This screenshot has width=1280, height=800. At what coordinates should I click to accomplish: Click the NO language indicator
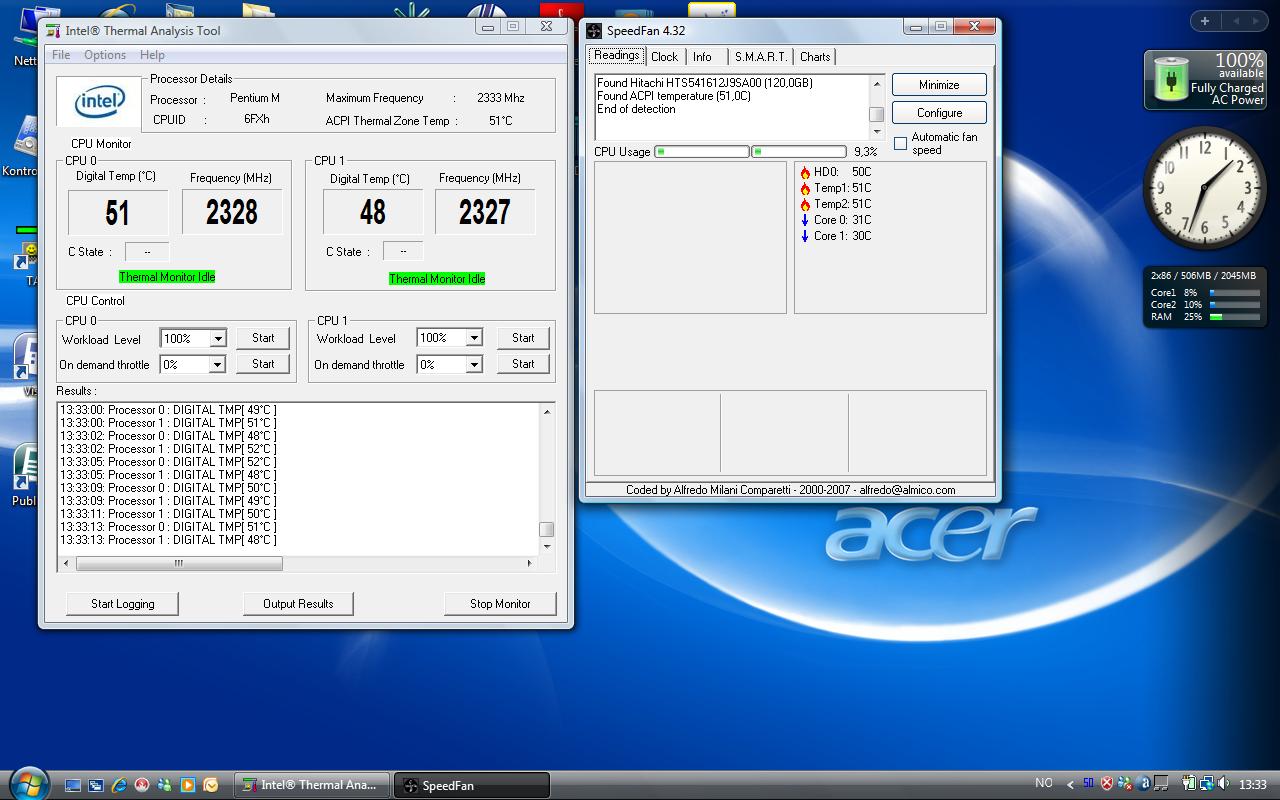point(1044,783)
